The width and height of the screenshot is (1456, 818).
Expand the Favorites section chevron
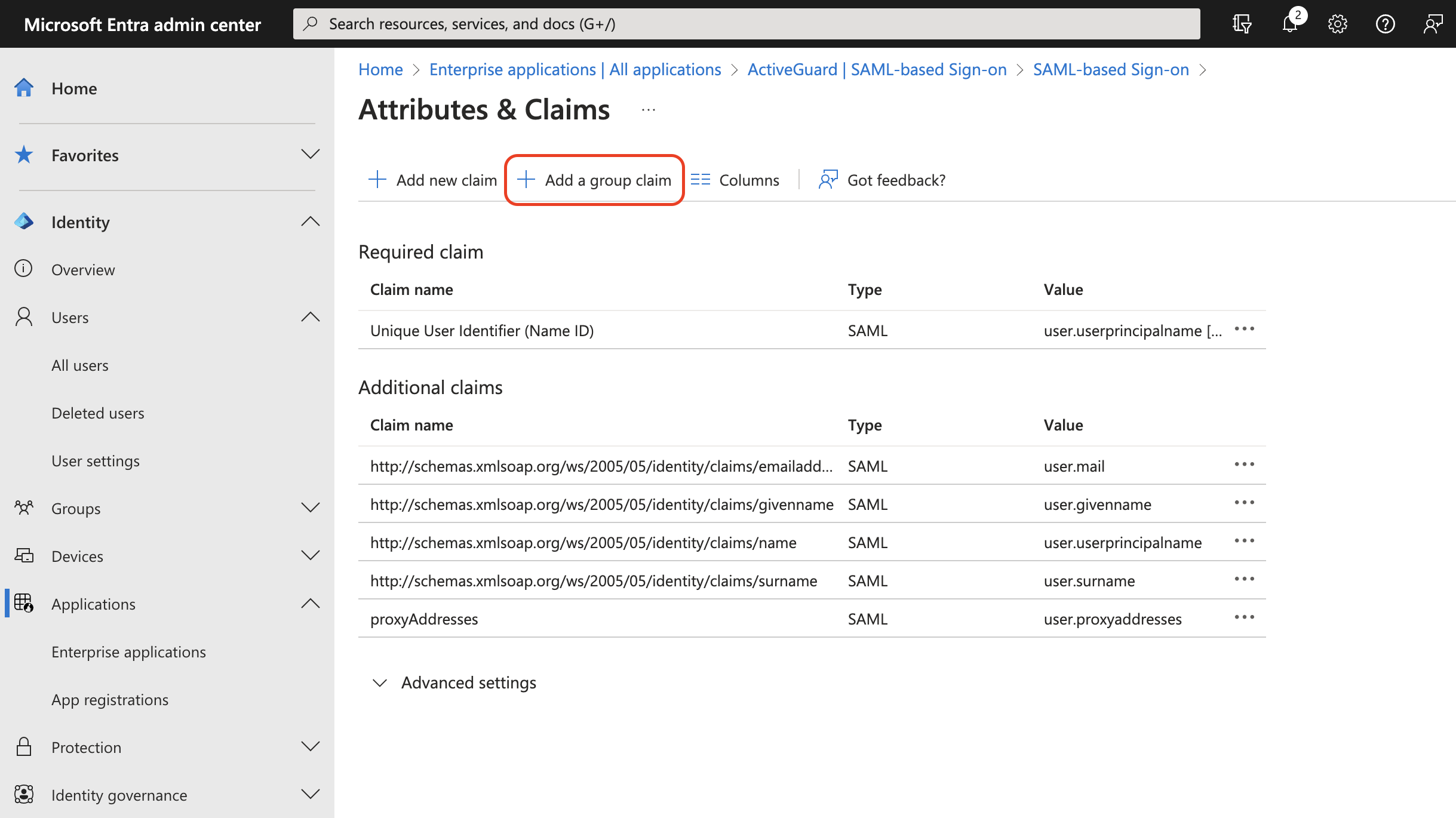point(311,154)
